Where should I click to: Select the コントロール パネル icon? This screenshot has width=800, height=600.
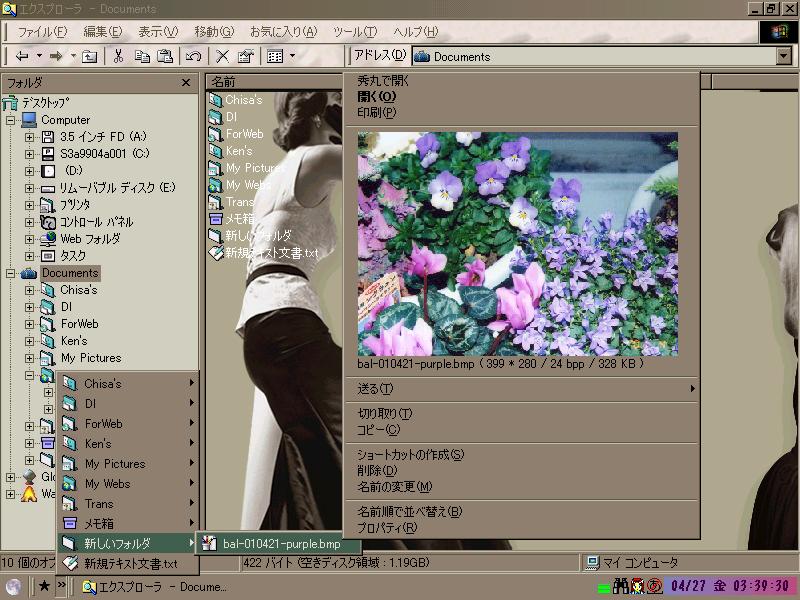coord(48,222)
